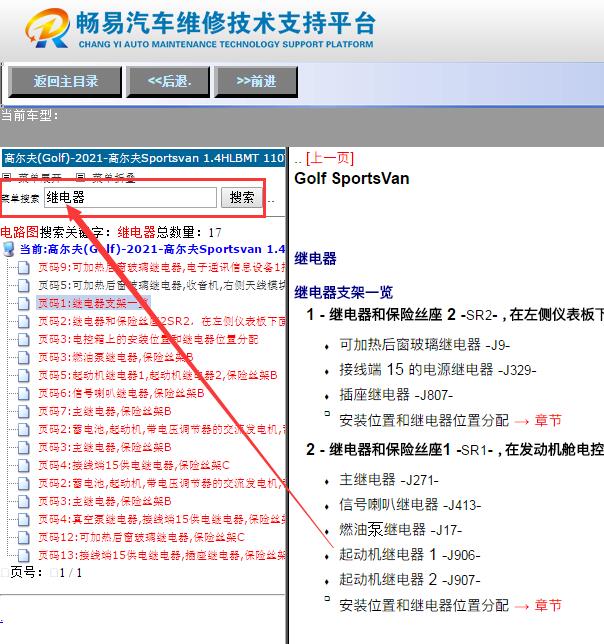Click page icon of 页码1:继电器支架一览
The image size is (604, 644).
click(x=24, y=303)
